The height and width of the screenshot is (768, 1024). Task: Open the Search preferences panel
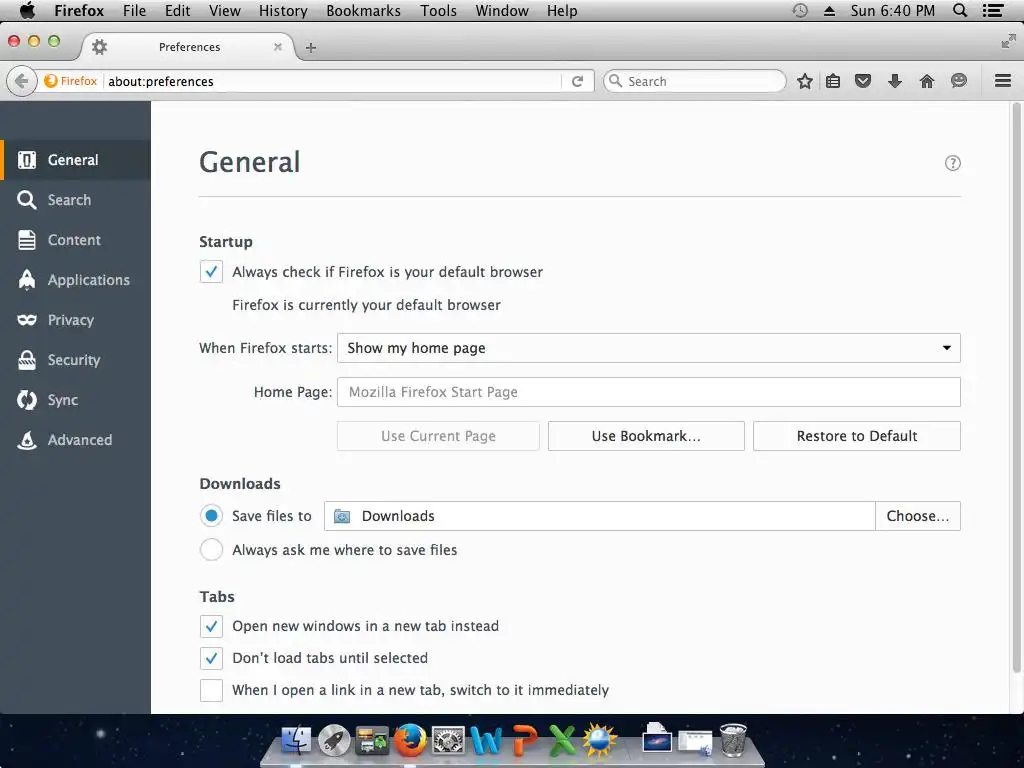click(75, 200)
